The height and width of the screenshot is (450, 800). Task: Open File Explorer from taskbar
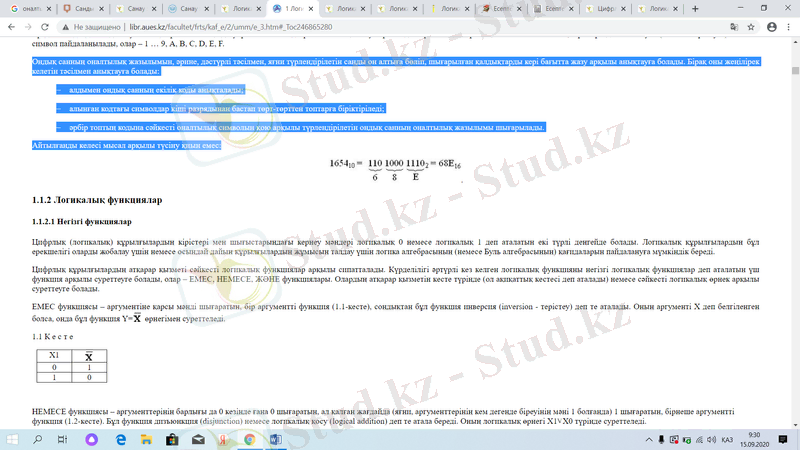tap(146, 439)
